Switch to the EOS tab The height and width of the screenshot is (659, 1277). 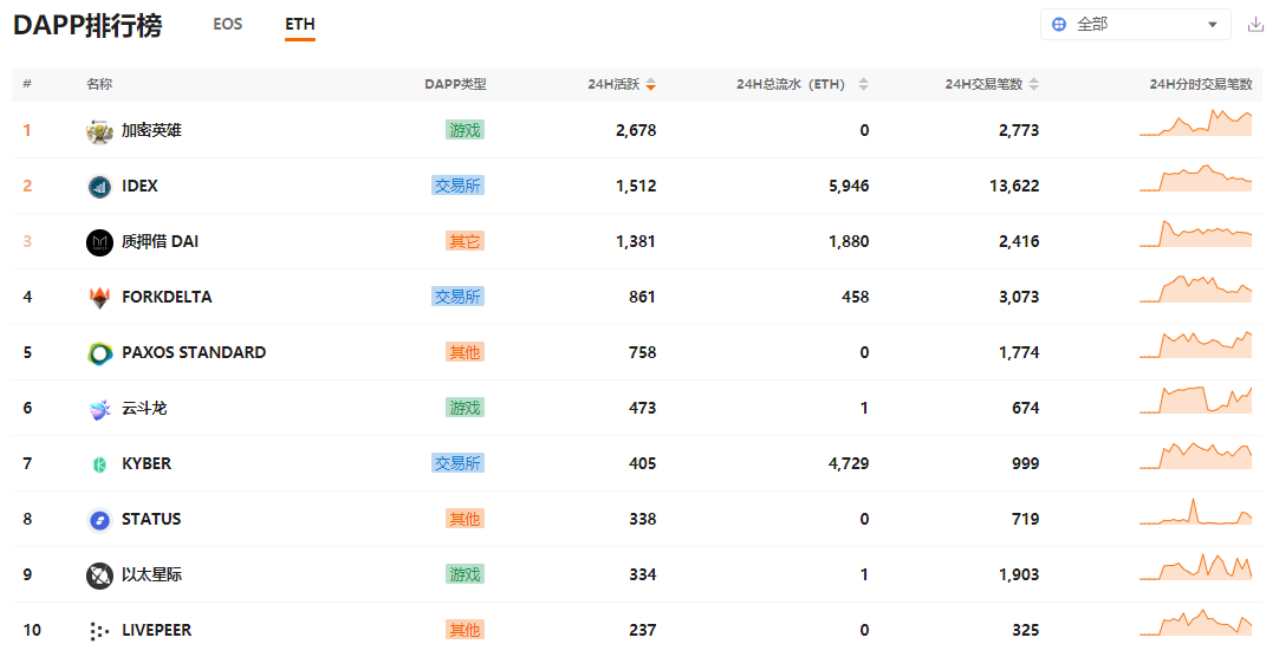227,24
